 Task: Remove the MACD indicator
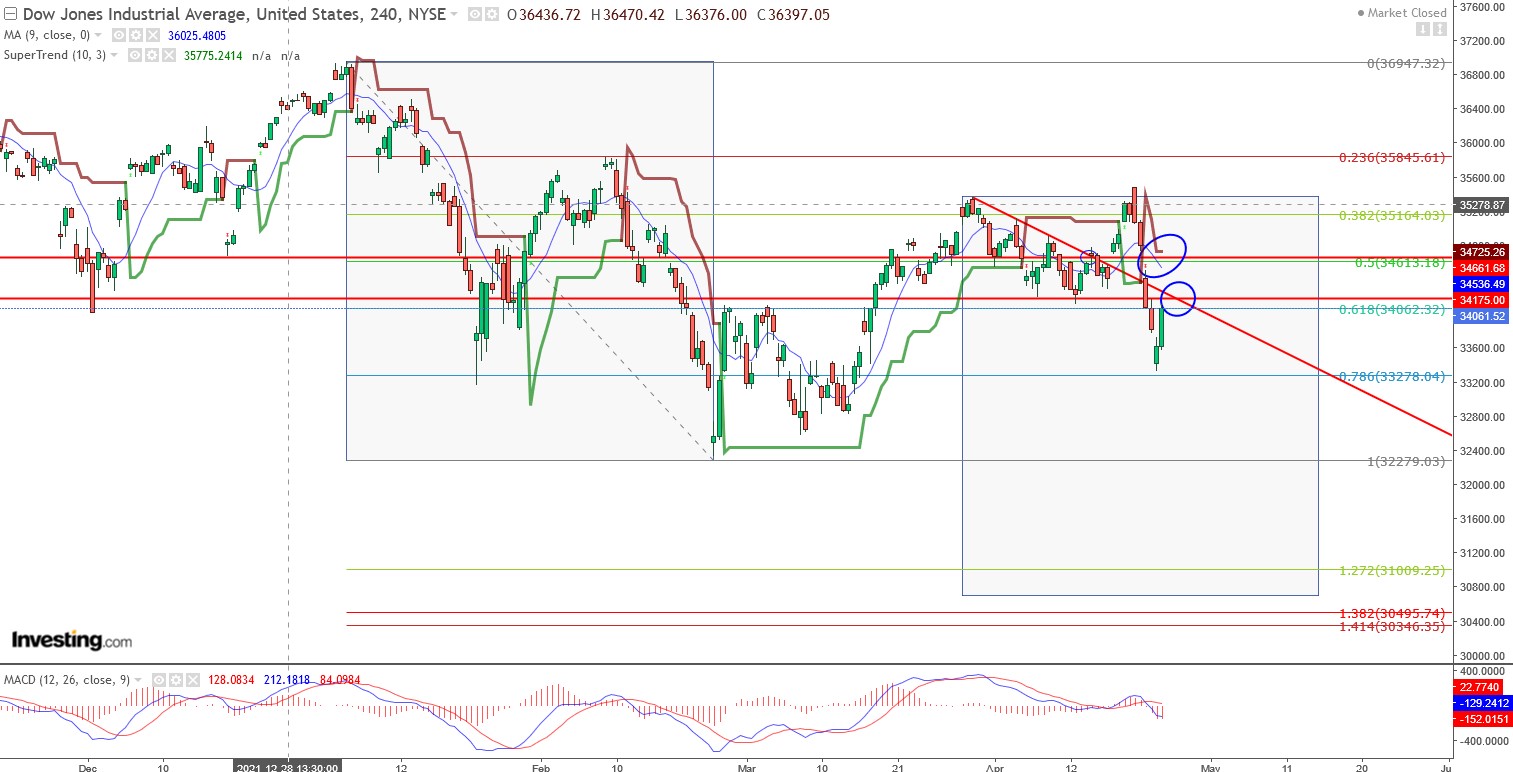(x=193, y=679)
